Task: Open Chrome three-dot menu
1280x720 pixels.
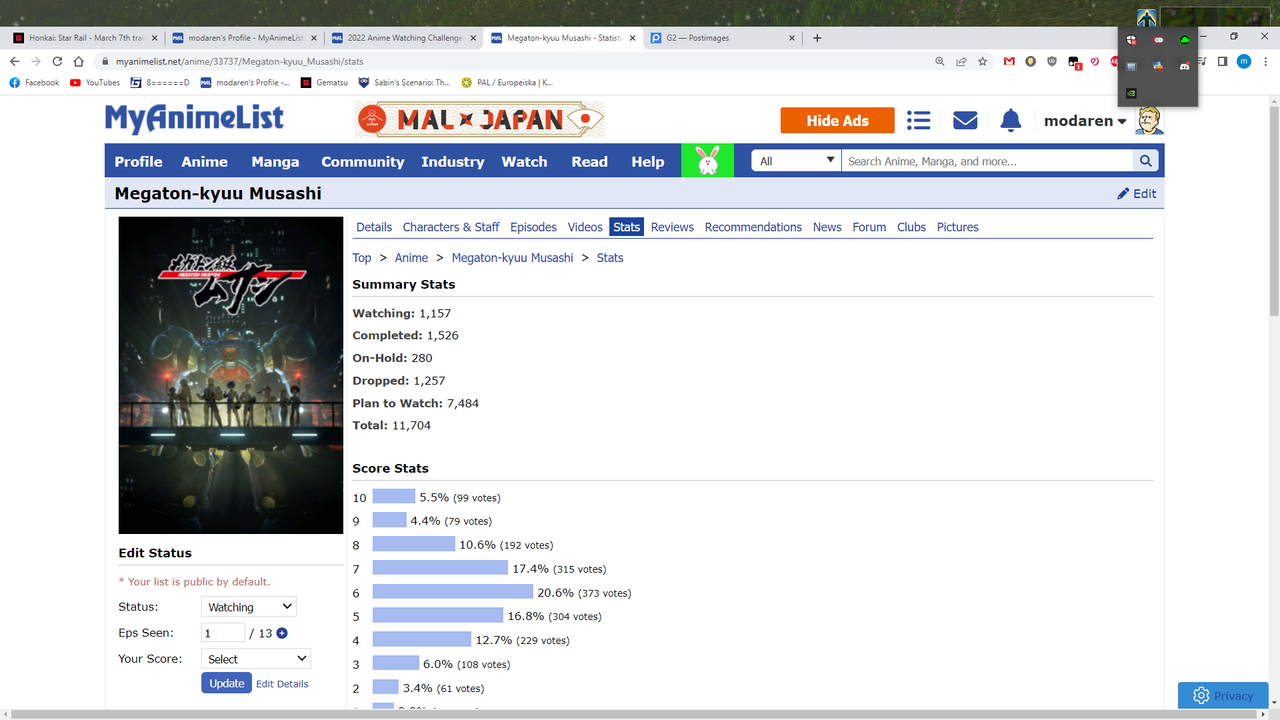Action: click(x=1265, y=61)
